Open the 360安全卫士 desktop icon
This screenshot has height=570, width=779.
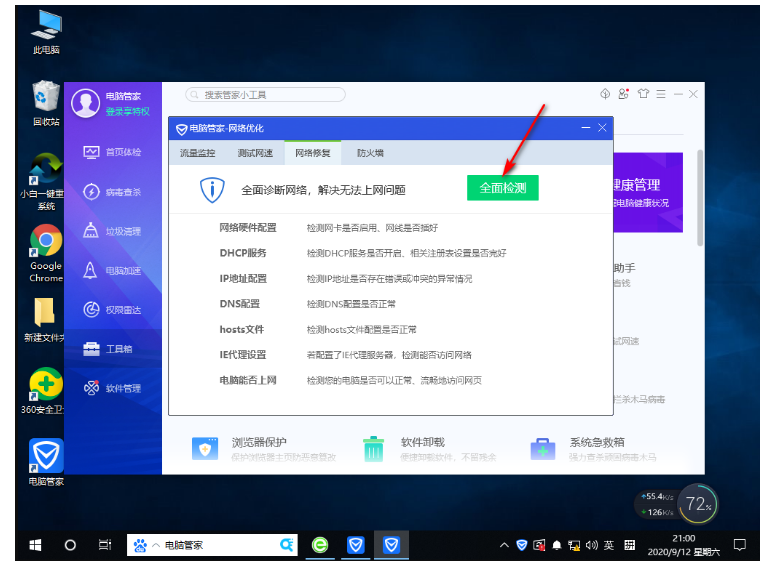(45, 391)
